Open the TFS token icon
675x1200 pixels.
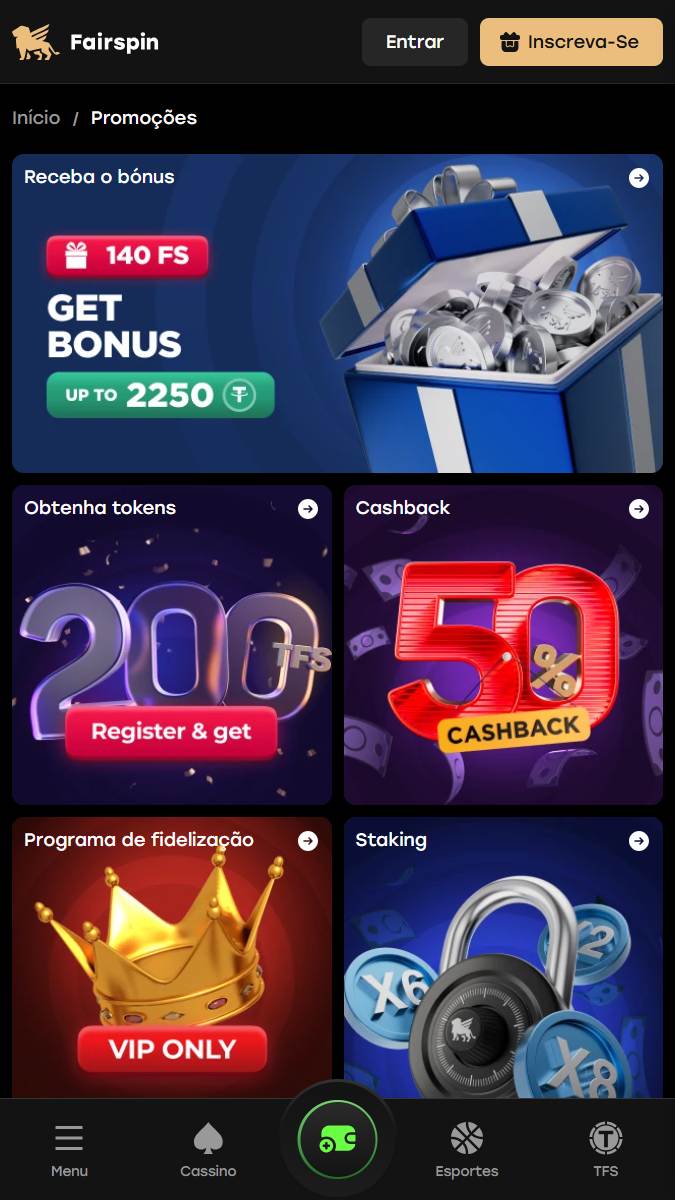click(605, 1138)
